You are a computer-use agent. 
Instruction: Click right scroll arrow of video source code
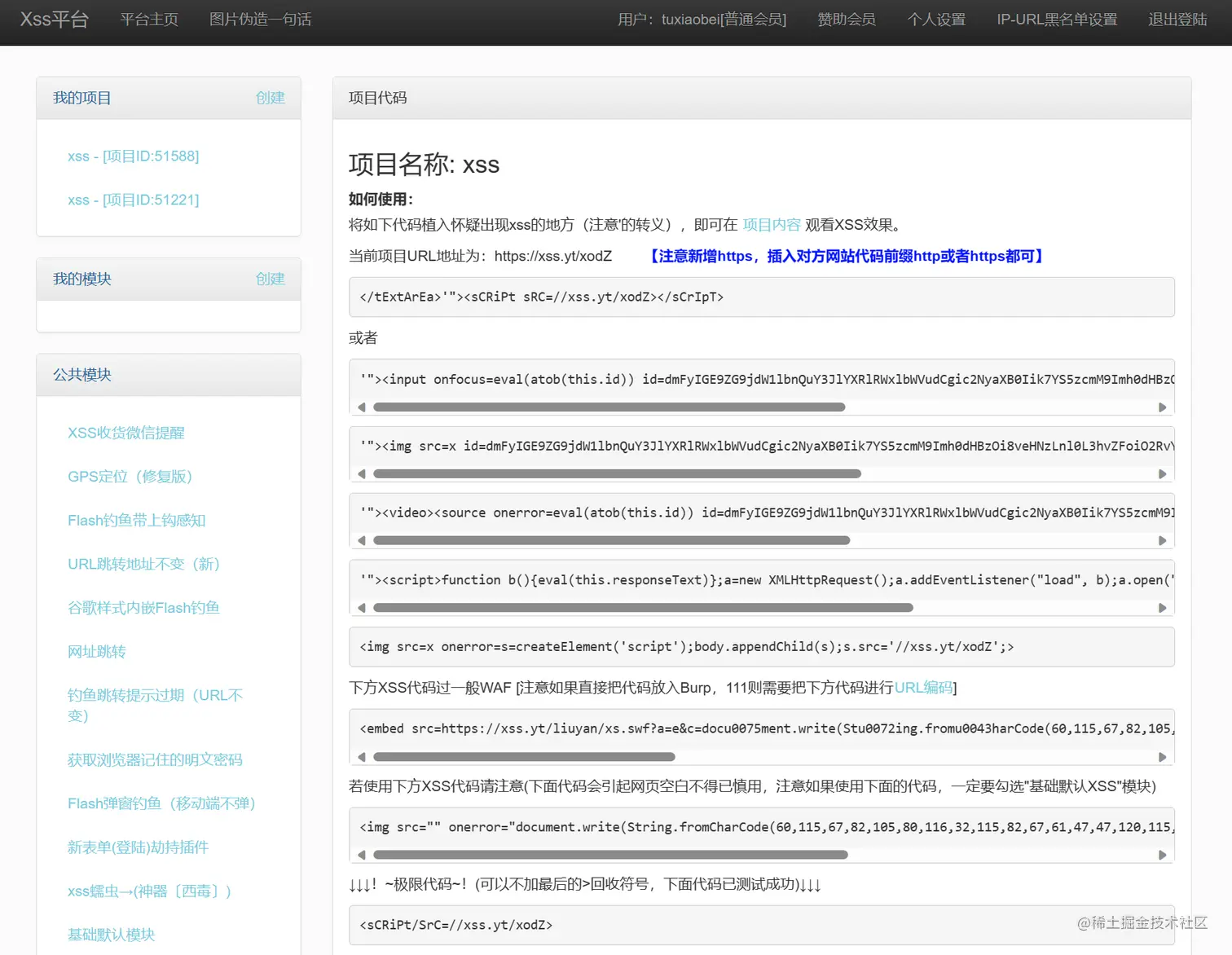pos(1163,541)
